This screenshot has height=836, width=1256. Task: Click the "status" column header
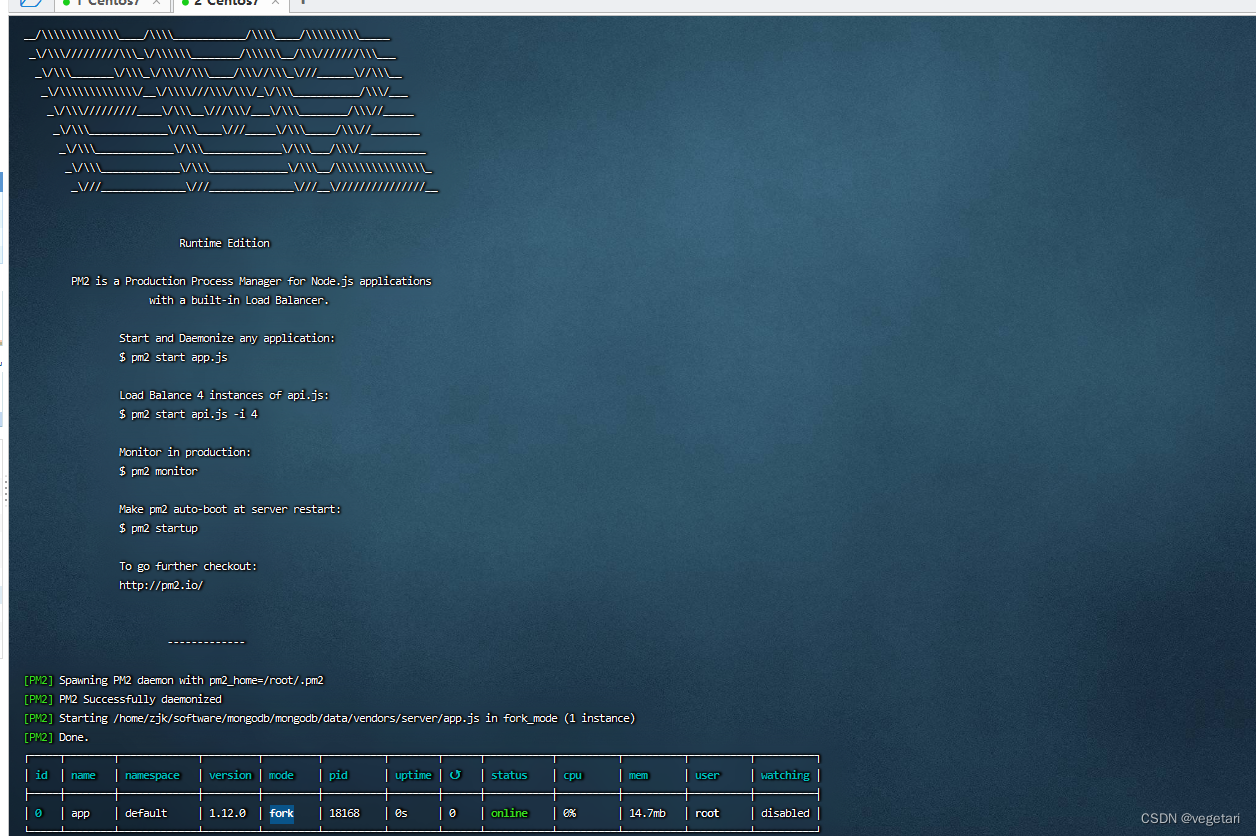509,775
